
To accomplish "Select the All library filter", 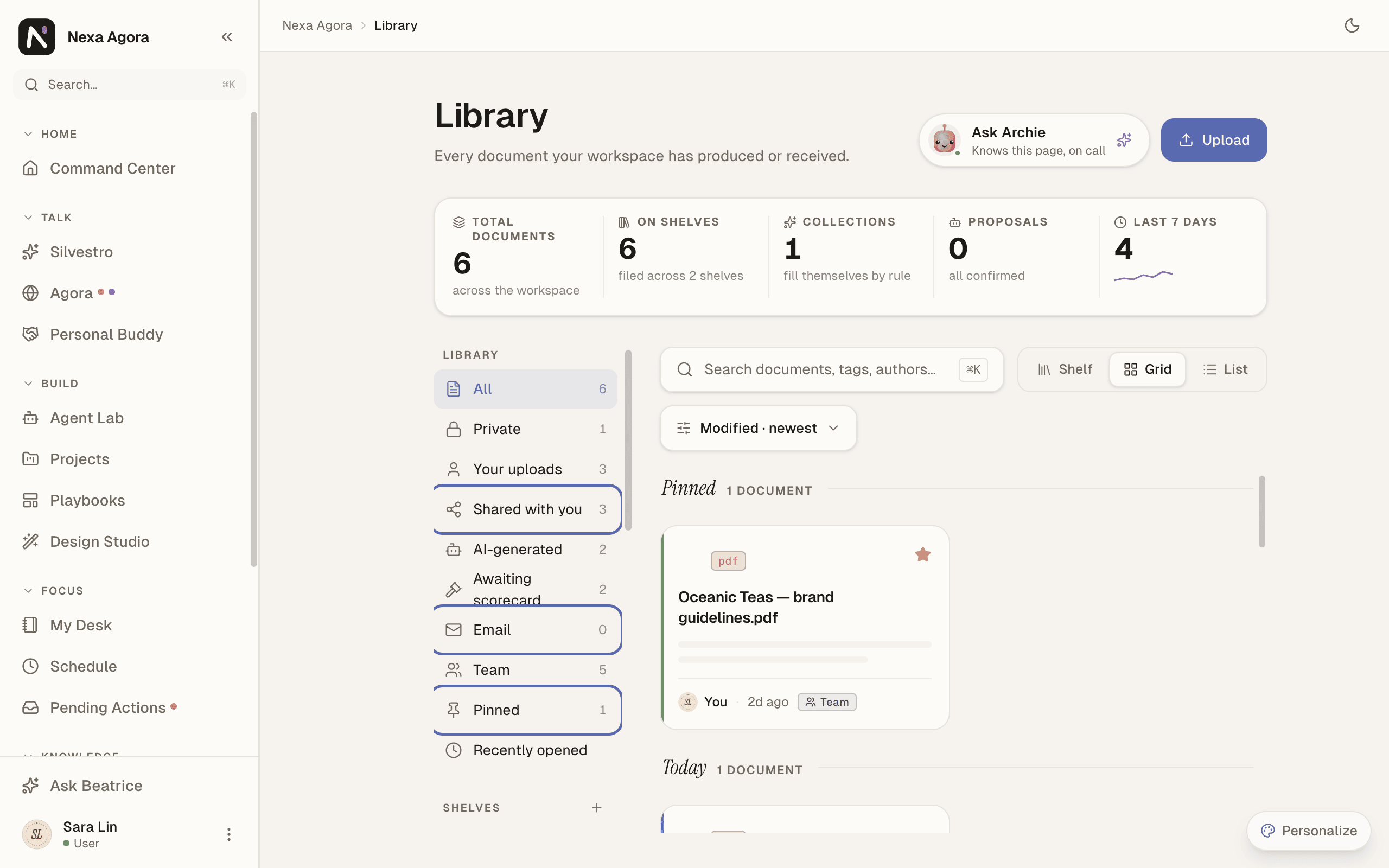I will [526, 388].
